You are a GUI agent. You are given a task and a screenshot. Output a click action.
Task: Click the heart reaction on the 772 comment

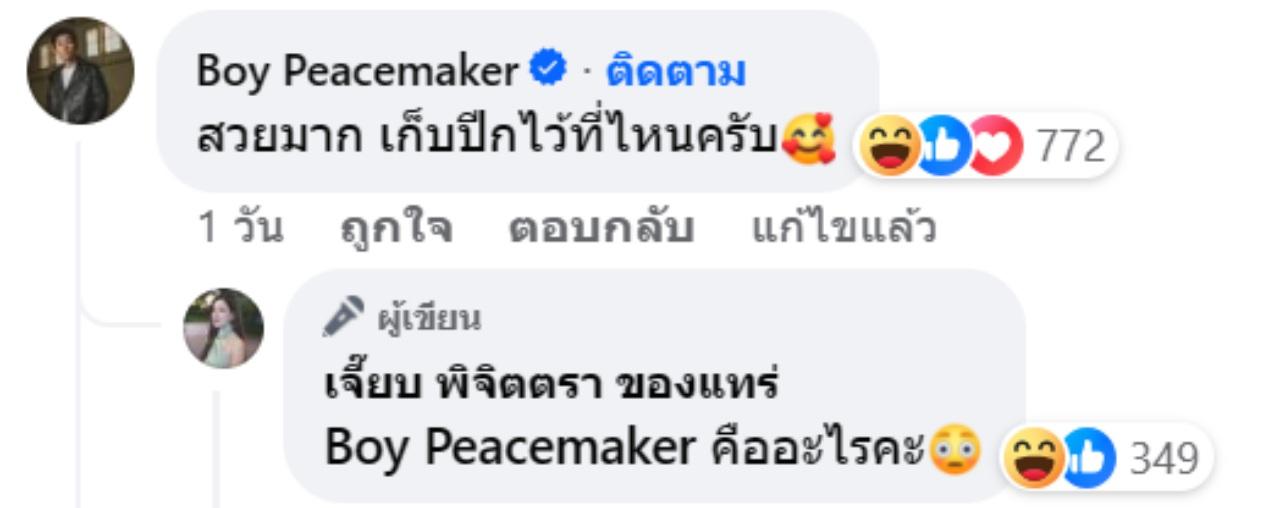pyautogui.click(x=995, y=147)
